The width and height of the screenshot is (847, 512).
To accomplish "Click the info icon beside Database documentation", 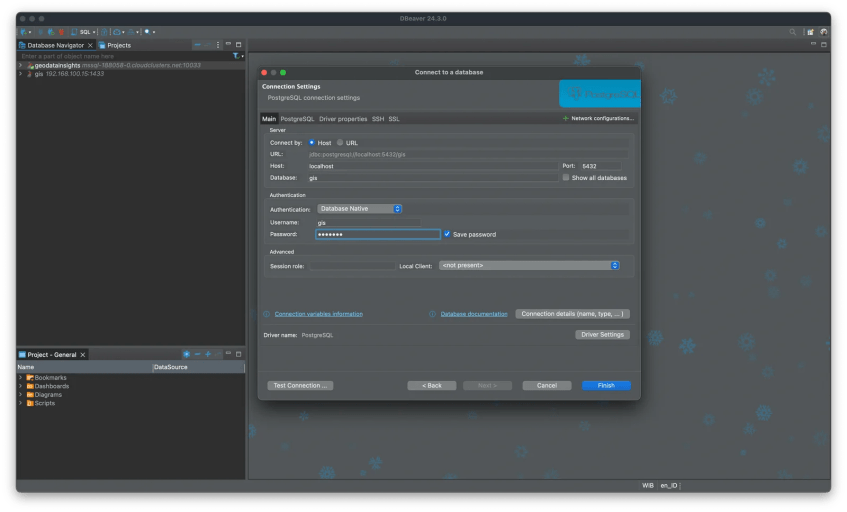I will (x=432, y=314).
